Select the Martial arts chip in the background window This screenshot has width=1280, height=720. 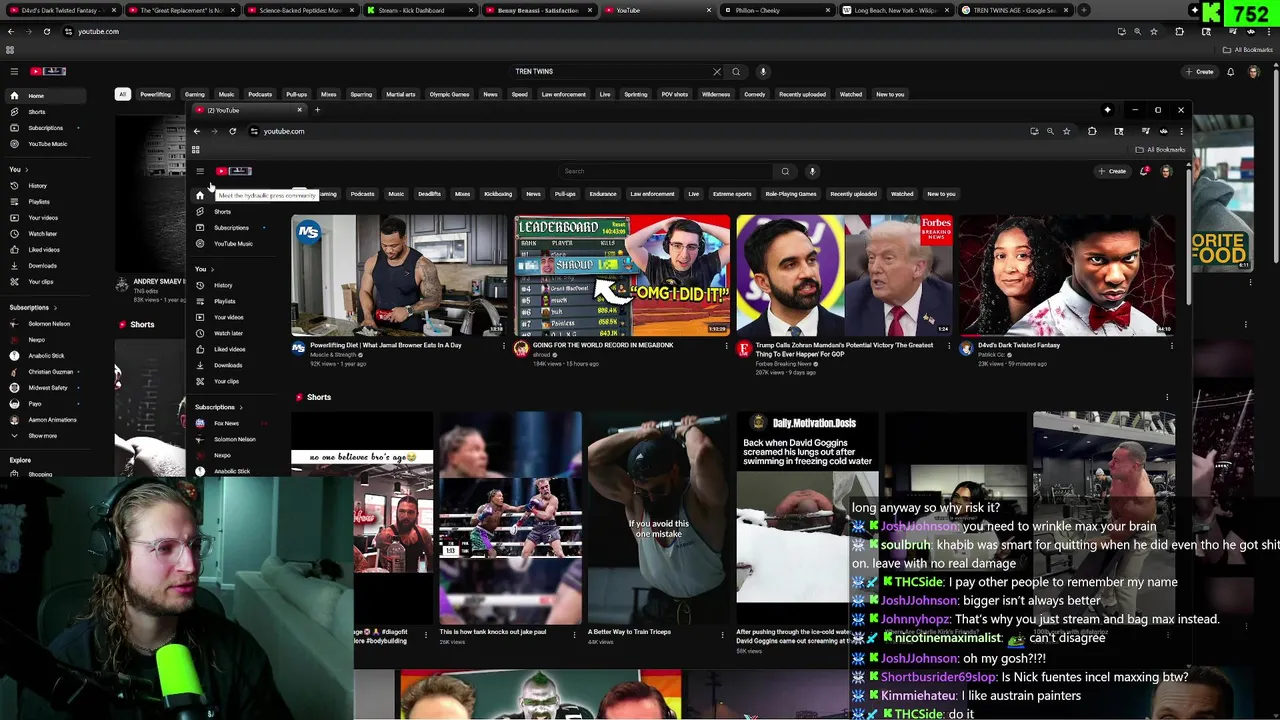(400, 95)
